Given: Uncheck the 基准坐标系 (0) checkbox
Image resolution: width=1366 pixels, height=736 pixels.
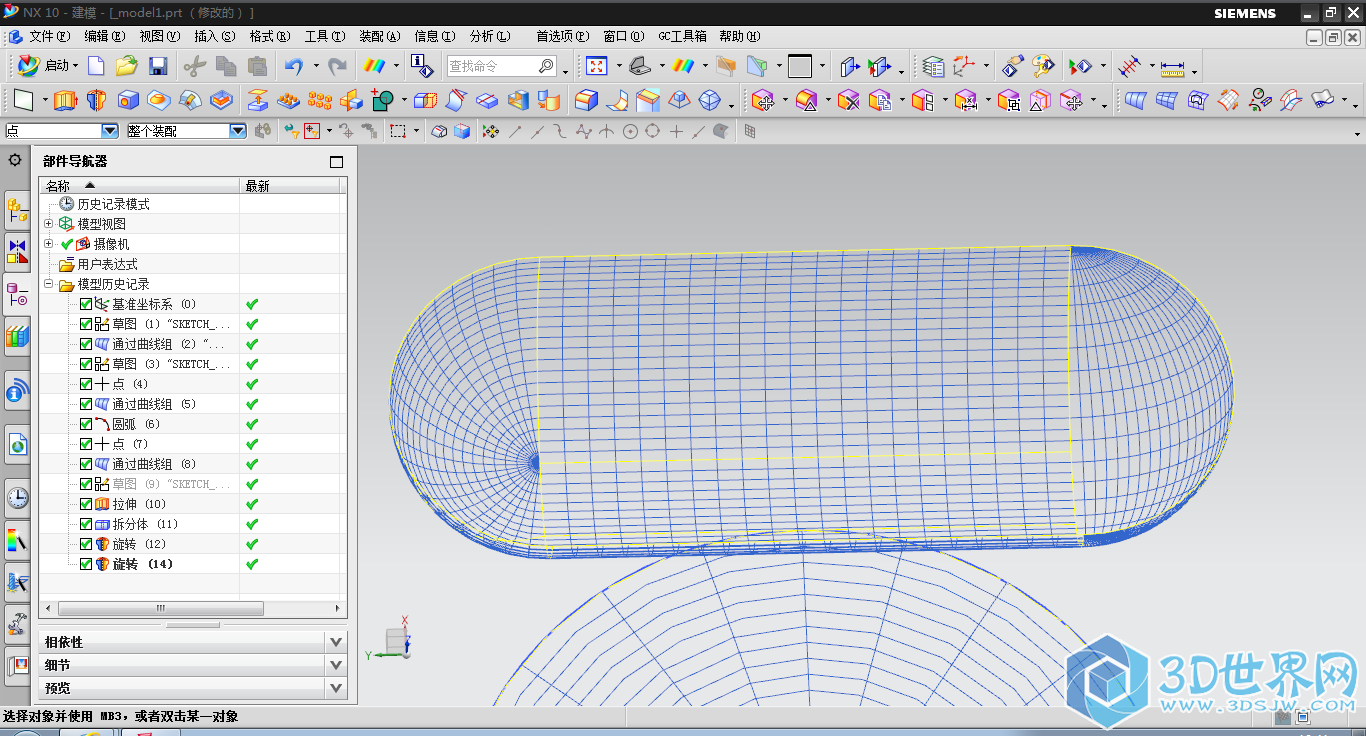Looking at the screenshot, I should 86,304.
